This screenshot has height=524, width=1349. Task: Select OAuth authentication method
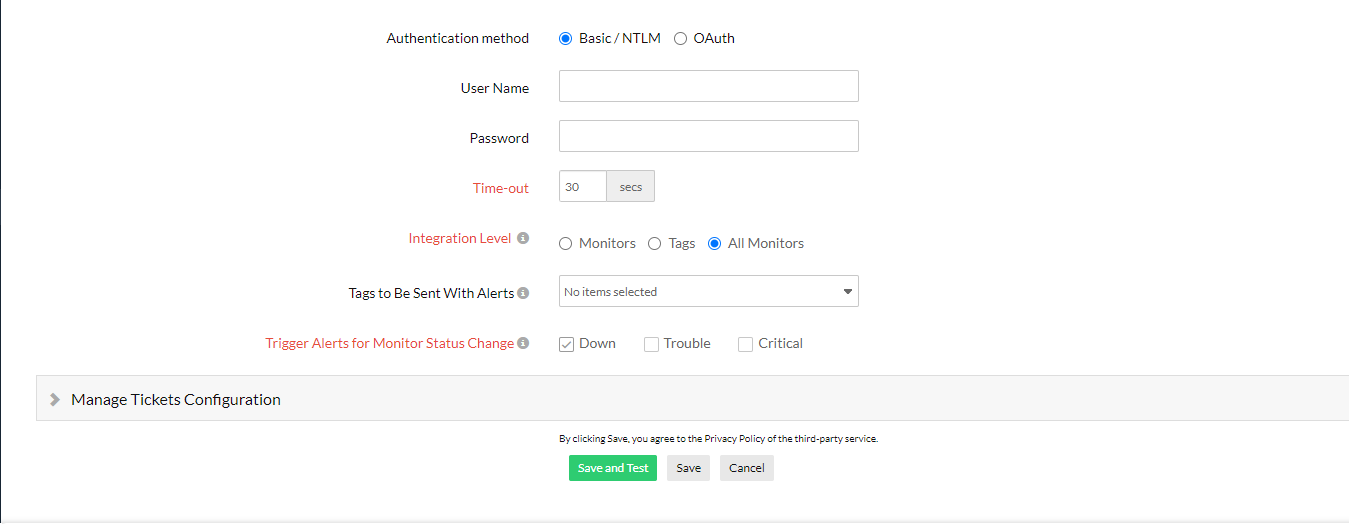click(x=680, y=39)
